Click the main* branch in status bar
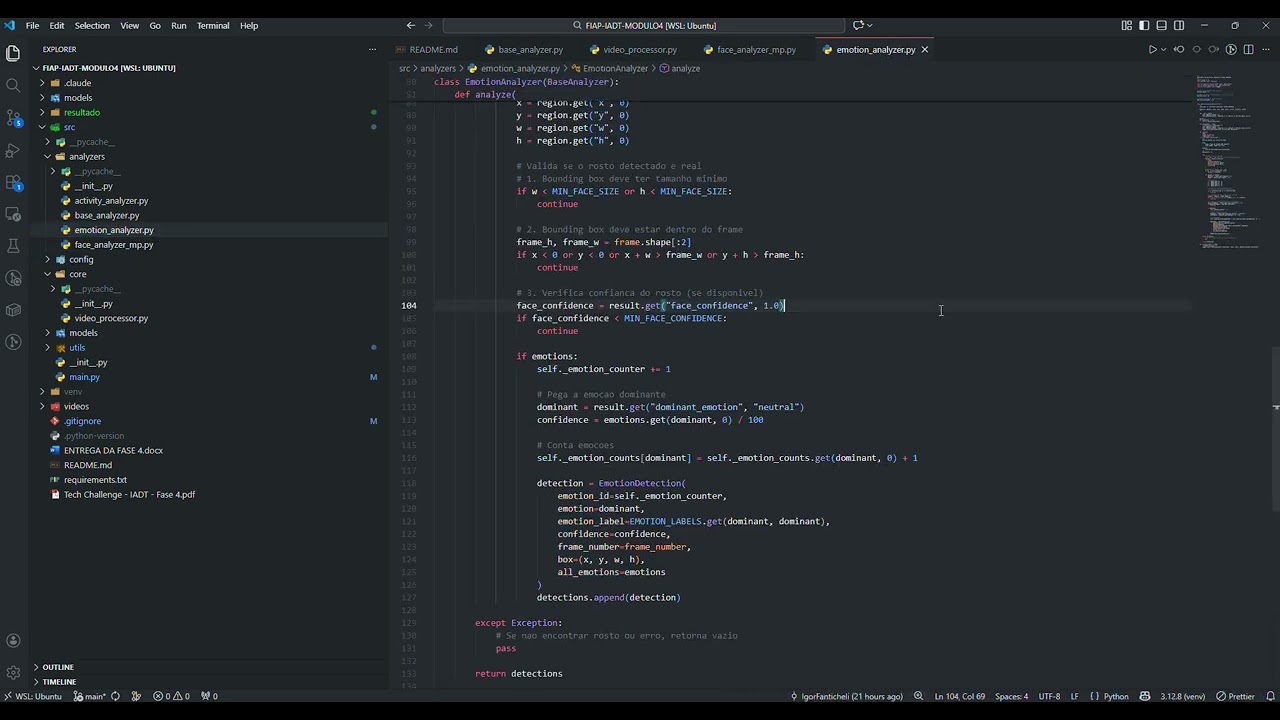 coord(91,696)
